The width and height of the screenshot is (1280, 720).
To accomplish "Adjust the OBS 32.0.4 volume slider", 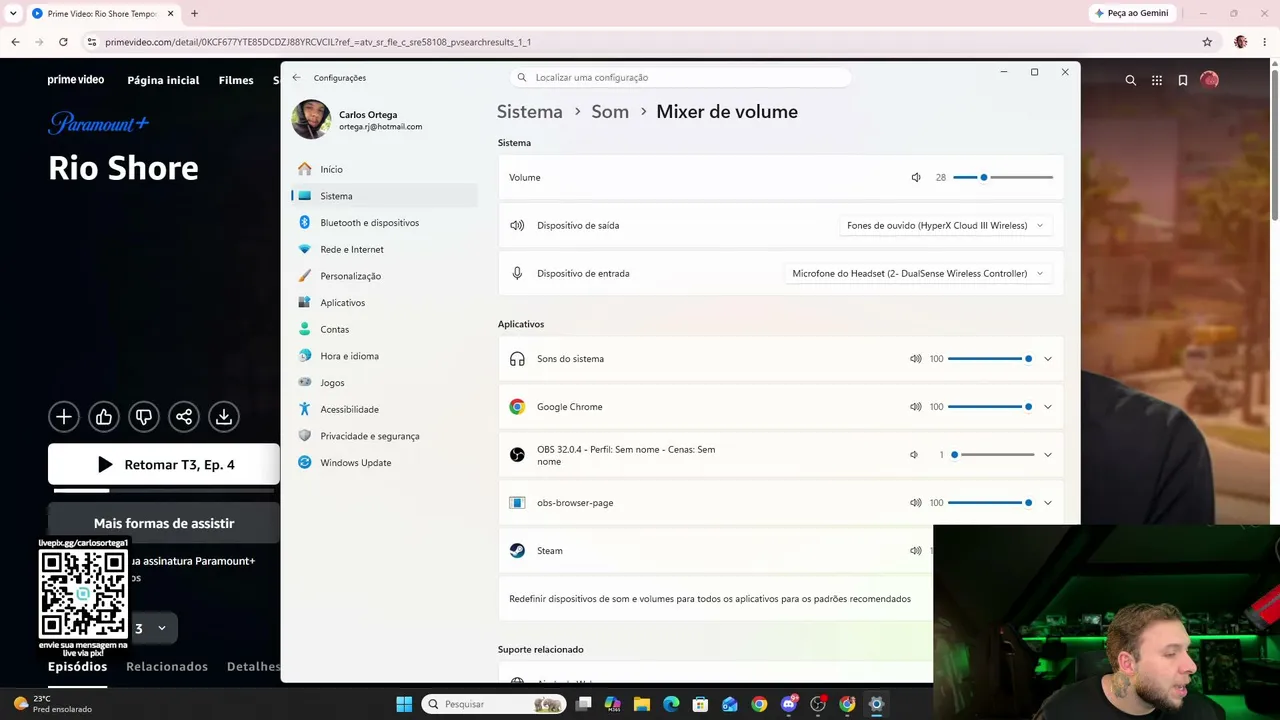I will [x=991, y=455].
